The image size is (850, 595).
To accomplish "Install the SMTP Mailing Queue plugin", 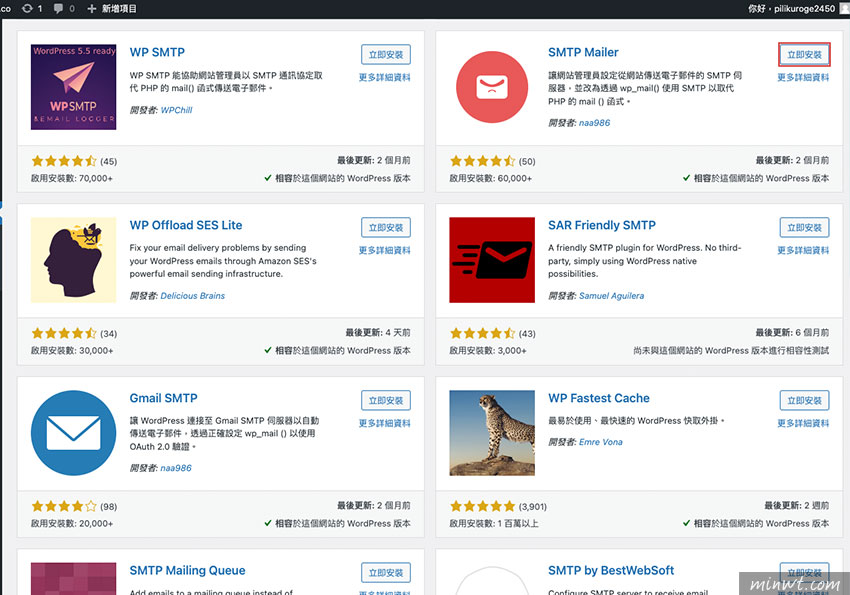I will tap(386, 573).
